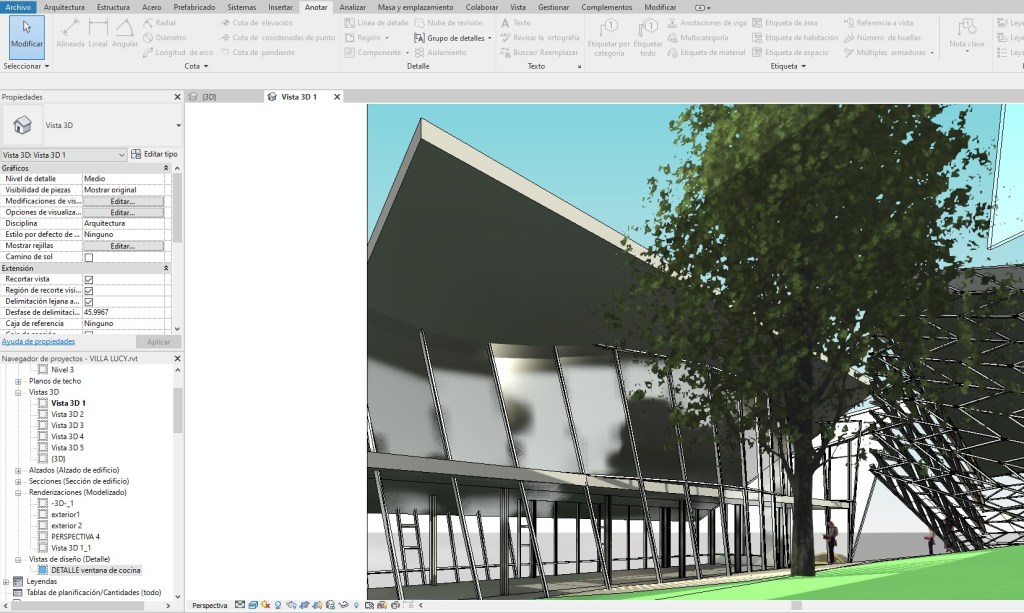This screenshot has height=613, width=1024.
Task: Collapse the Renderizaciones (Modelizado) node
Action: tap(18, 492)
